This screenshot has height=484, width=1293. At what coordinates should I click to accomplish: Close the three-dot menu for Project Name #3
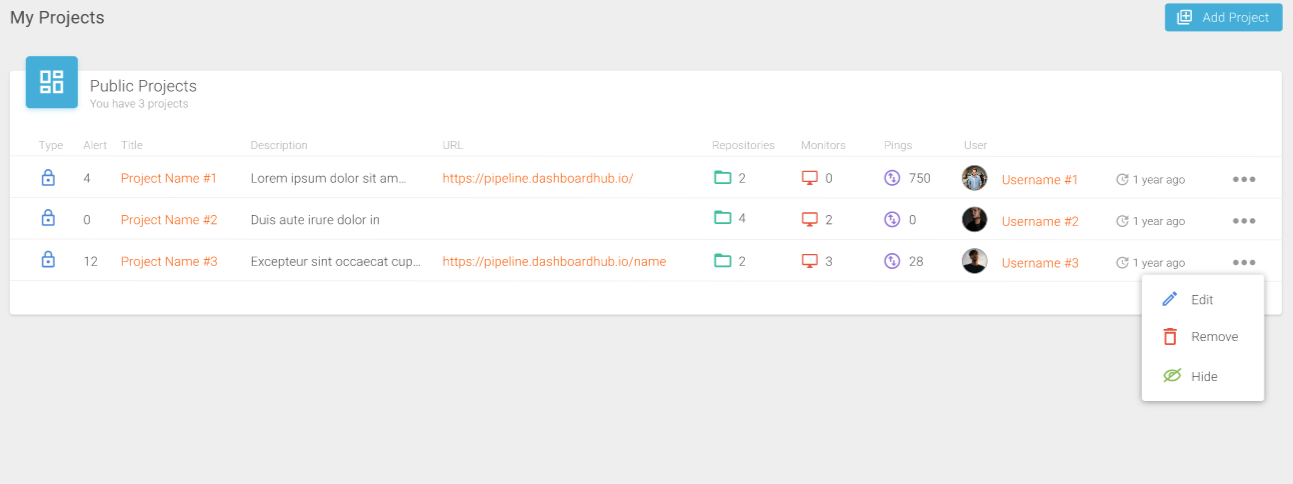pyautogui.click(x=1244, y=263)
